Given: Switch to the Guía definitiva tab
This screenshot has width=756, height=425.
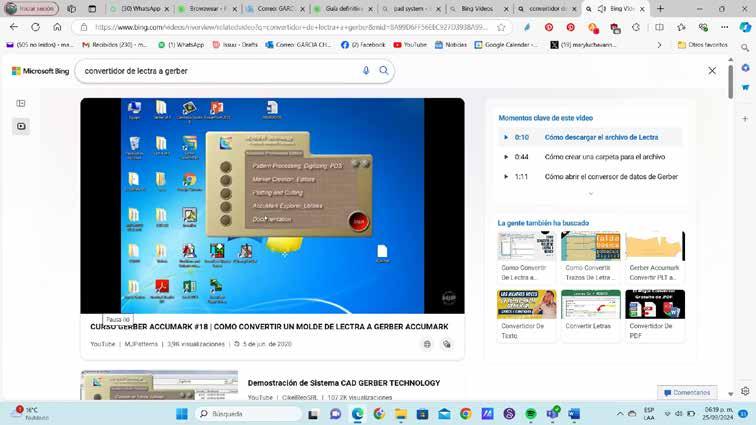Looking at the screenshot, I should tap(343, 9).
